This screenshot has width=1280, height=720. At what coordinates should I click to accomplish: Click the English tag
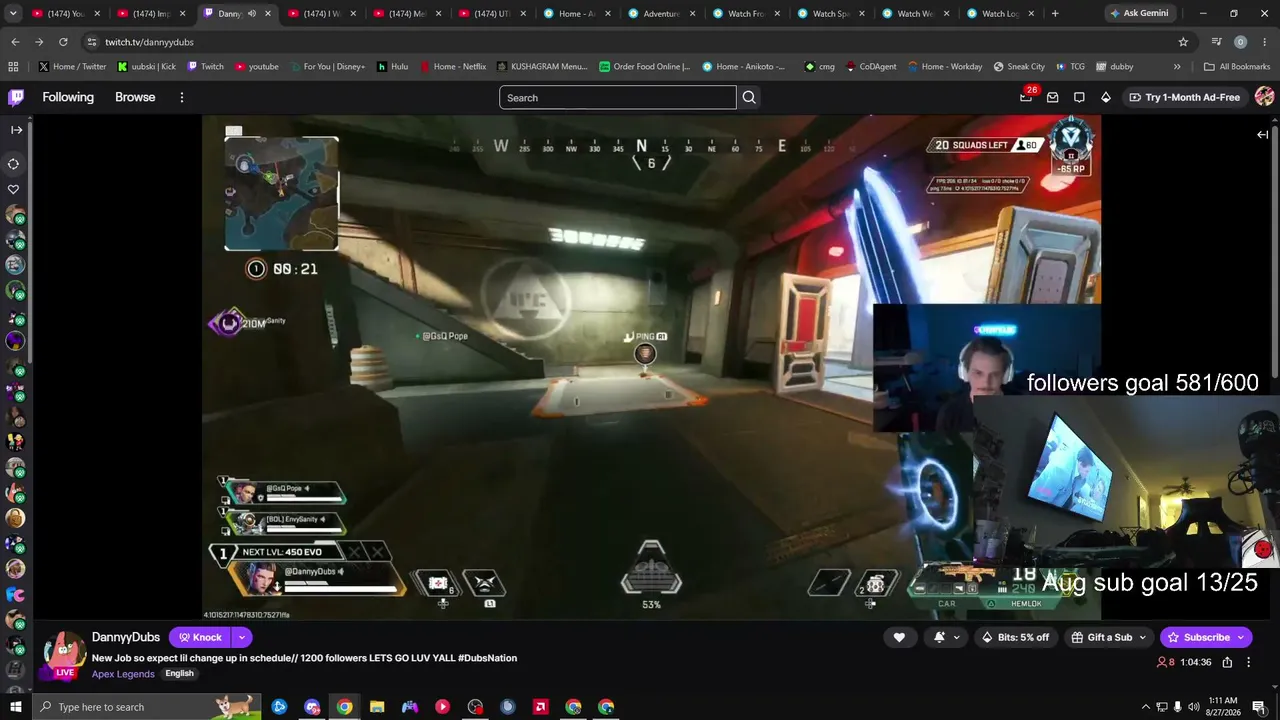[179, 673]
